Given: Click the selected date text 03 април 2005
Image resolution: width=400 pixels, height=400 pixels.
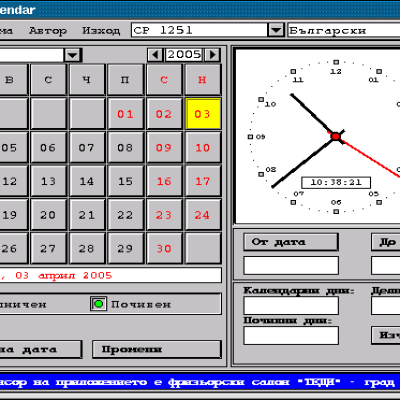Looking at the screenshot, I should click(x=63, y=276).
